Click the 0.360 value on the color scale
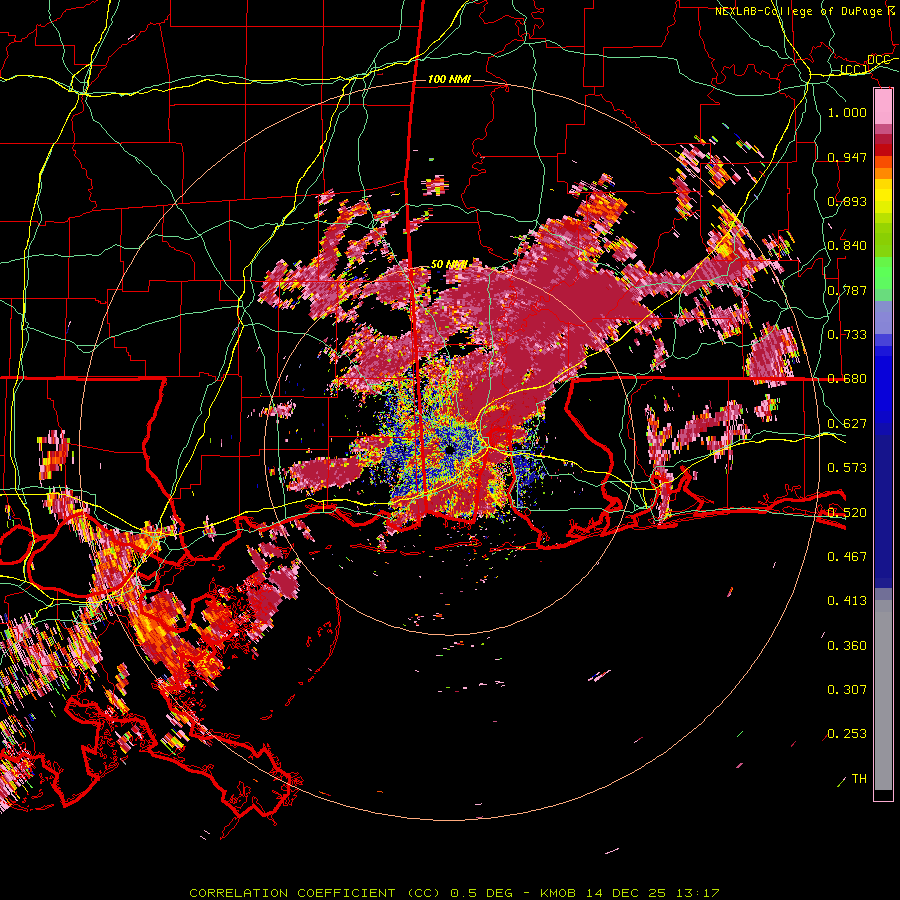 (847, 646)
